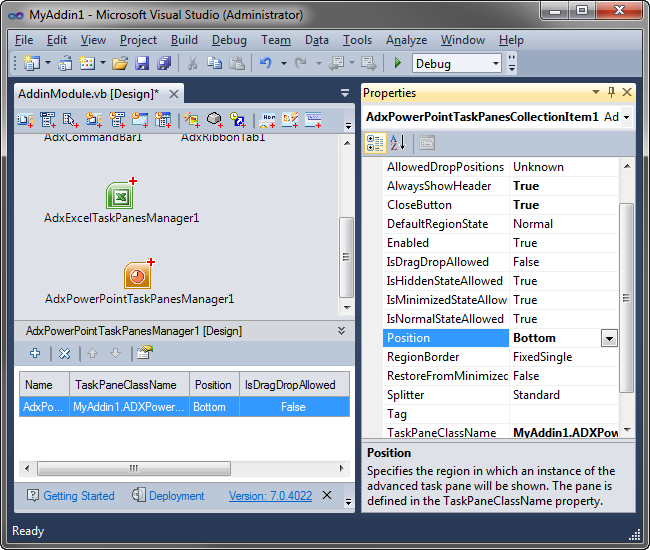
Task: Select the AdxExcelTaskPanesManager1 Excel icon
Action: tap(121, 194)
